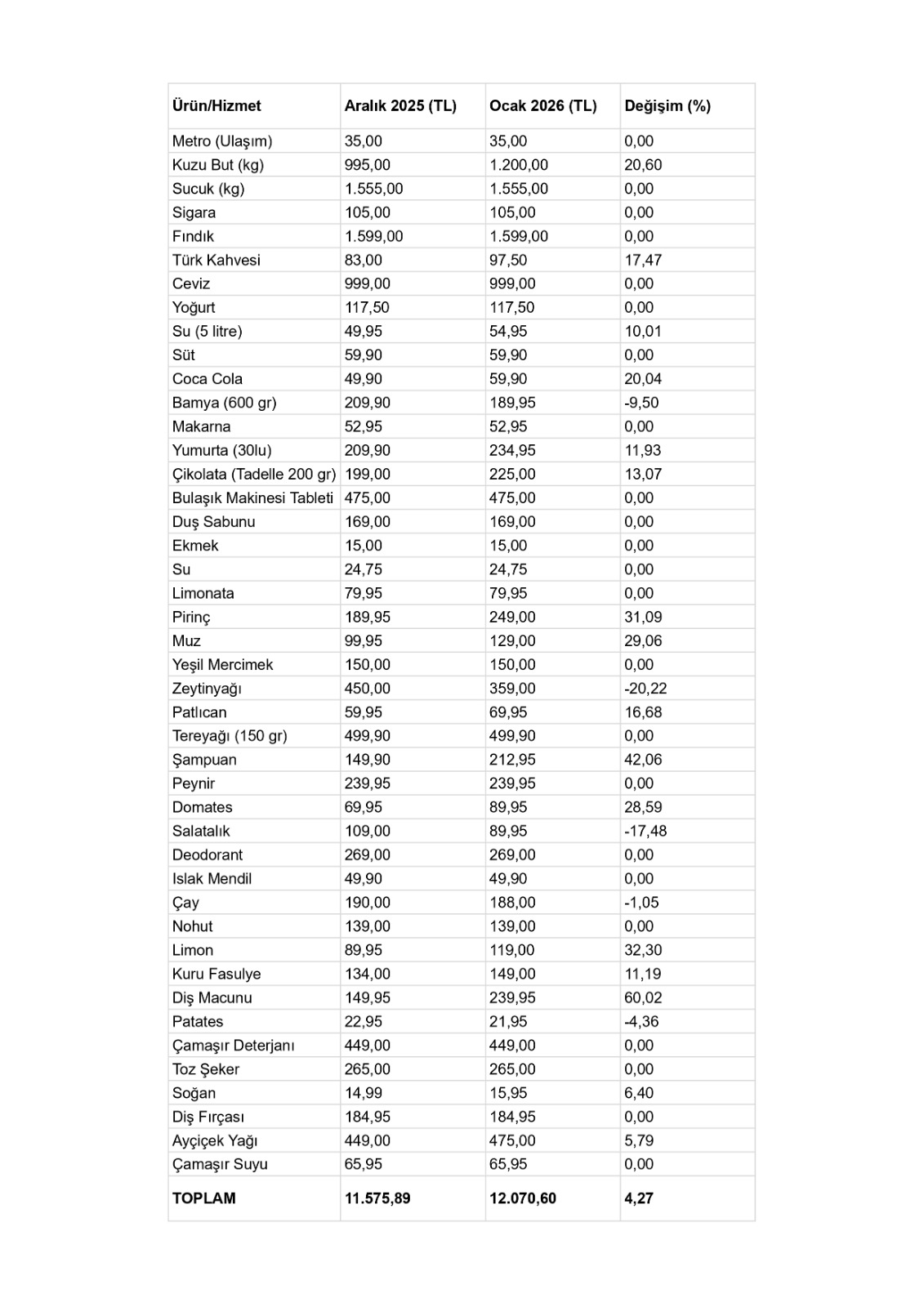Click Diş Macunu's change value 60,02
This screenshot has height=1307, width=924.
click(x=643, y=997)
